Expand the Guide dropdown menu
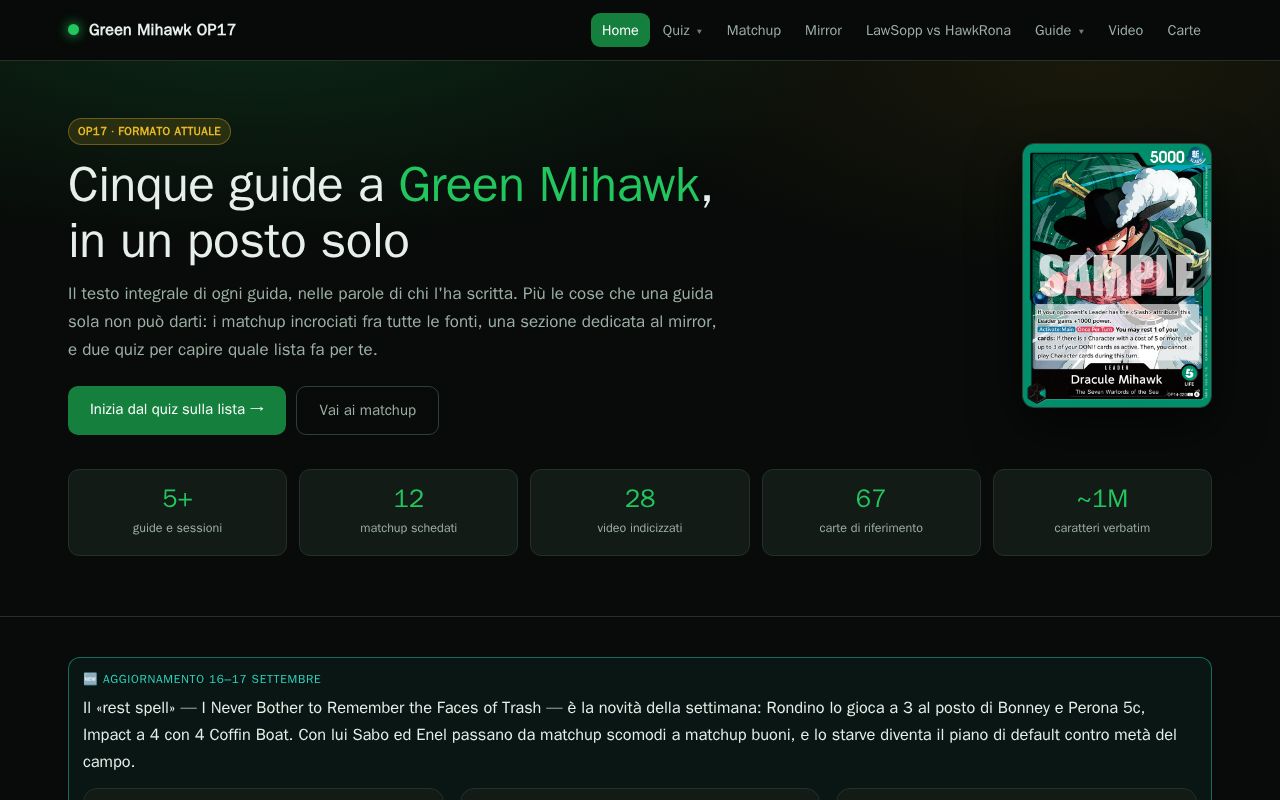Image resolution: width=1280 pixels, height=800 pixels. click(x=1059, y=30)
